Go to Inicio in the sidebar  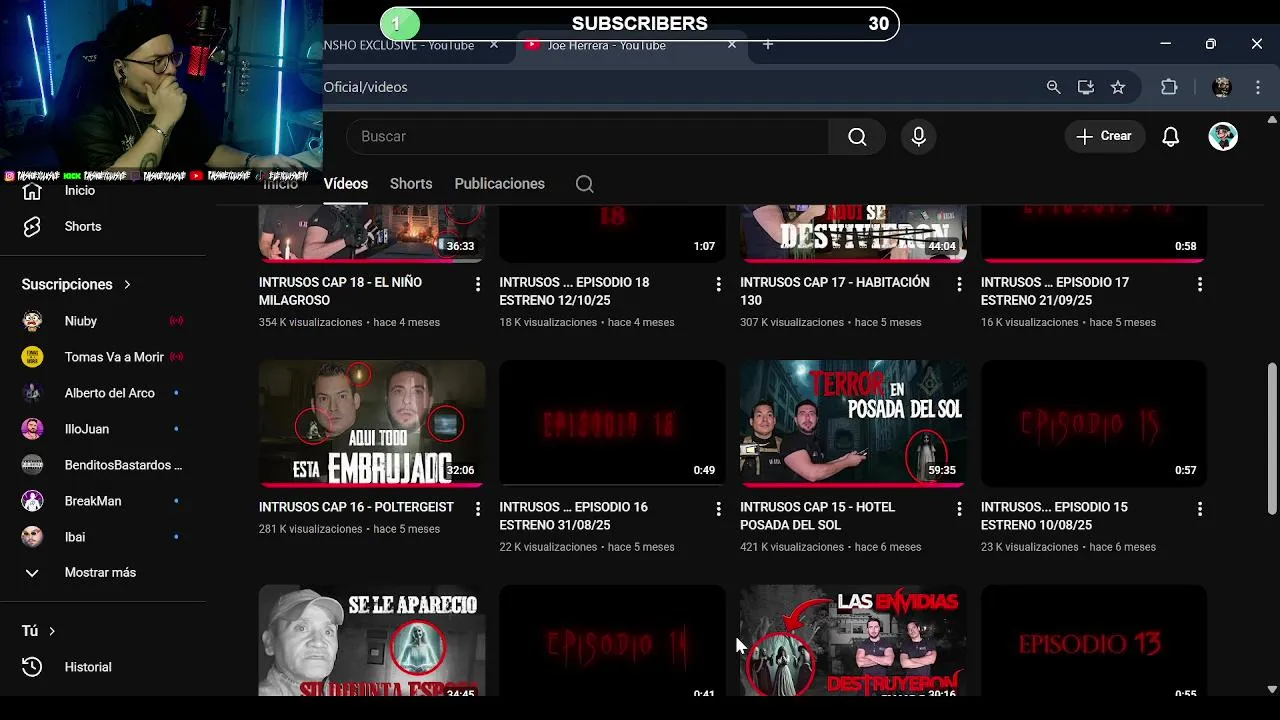coord(80,190)
